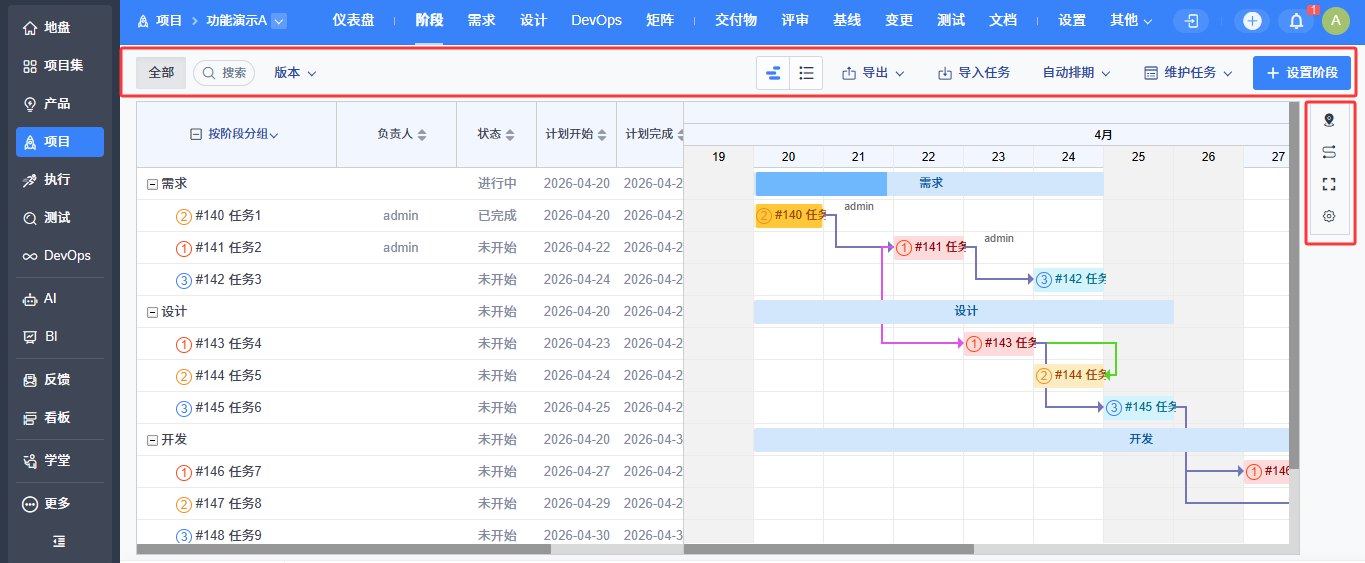Click the task table horizontal scrollbar

[x=344, y=549]
